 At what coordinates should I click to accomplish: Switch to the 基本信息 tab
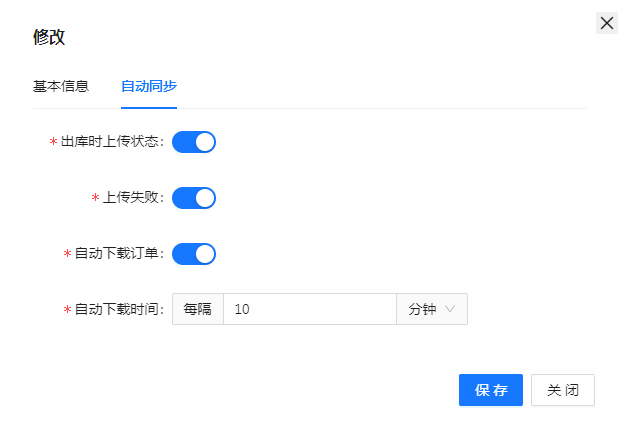(61, 86)
